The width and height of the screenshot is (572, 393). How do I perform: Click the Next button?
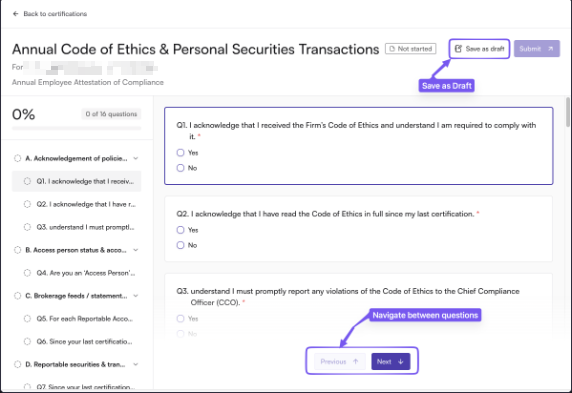pyautogui.click(x=391, y=362)
